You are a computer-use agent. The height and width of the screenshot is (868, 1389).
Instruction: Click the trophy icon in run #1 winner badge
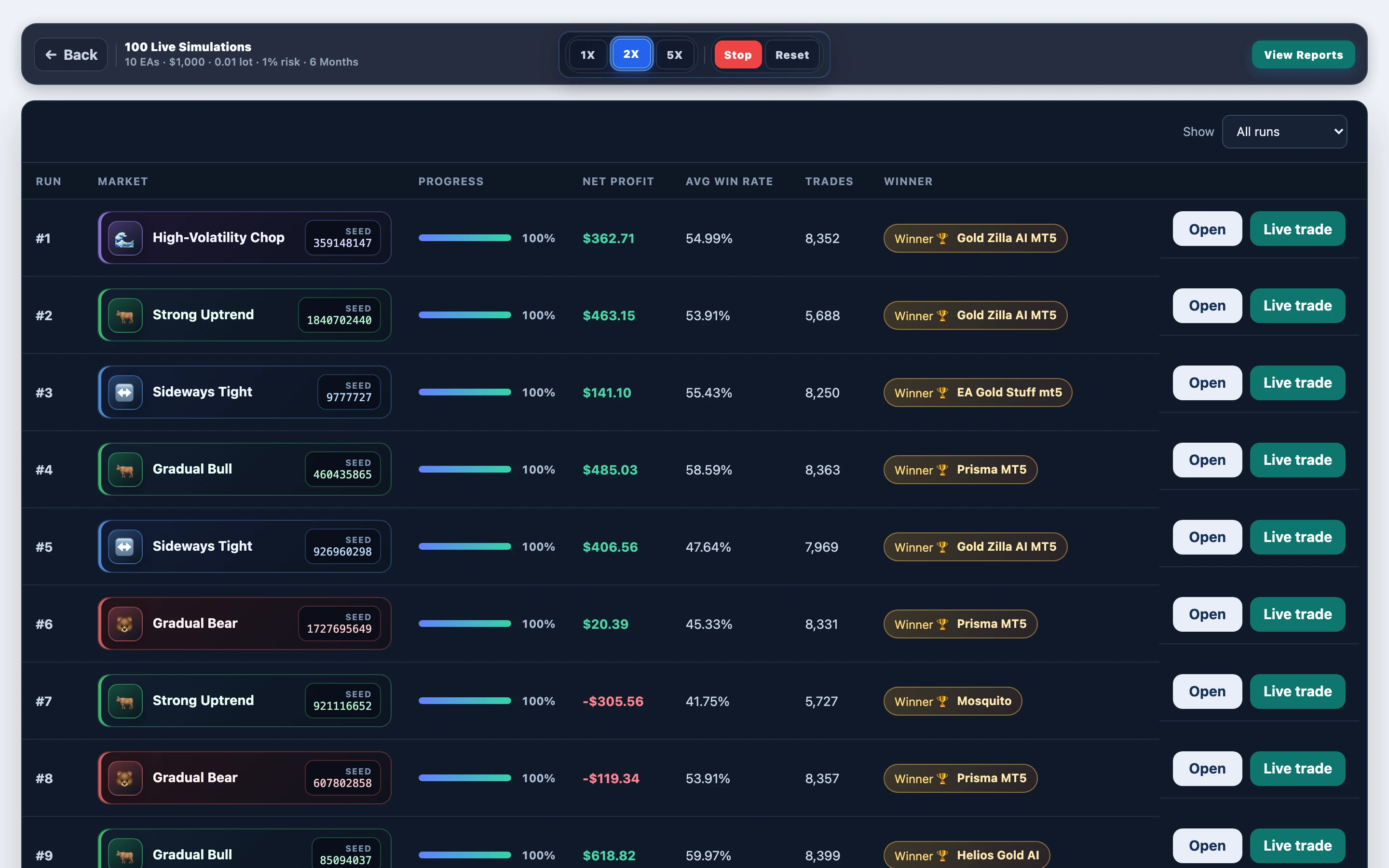(942, 238)
